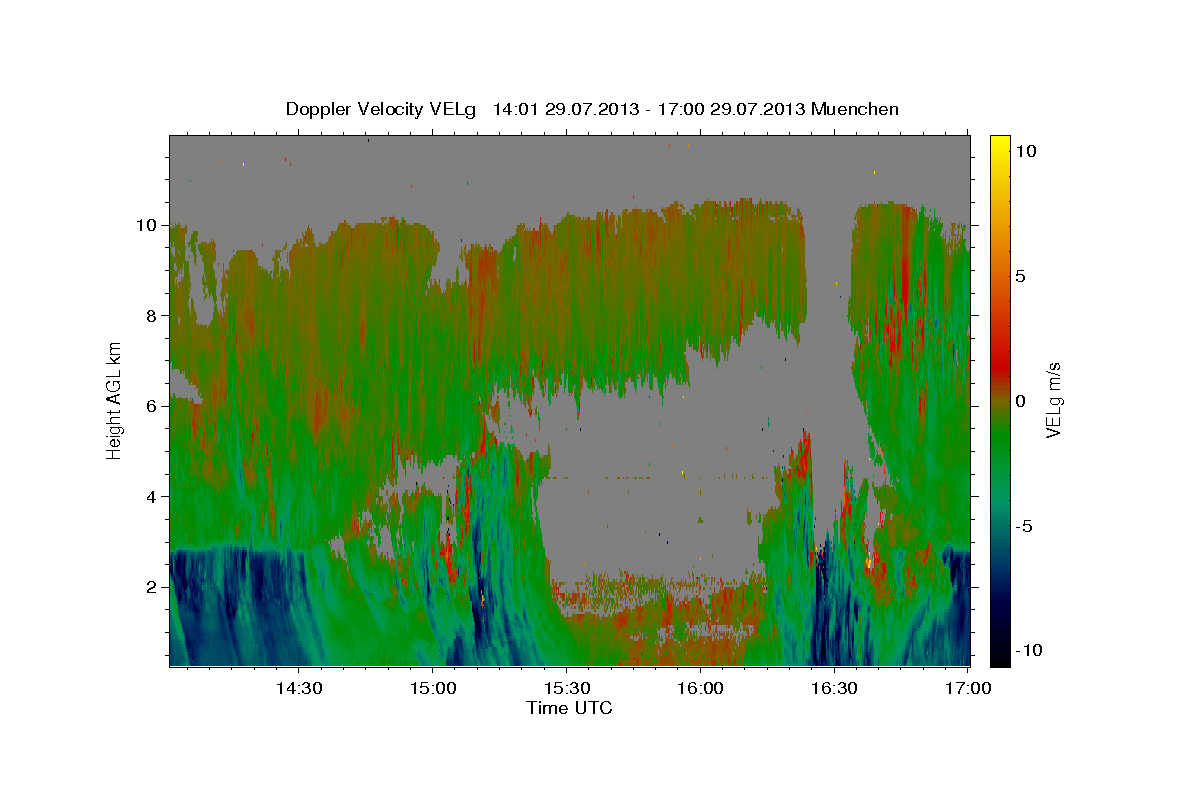Viewport: 1200px width, 800px height.
Task: Click the colorbar value 0 label
Action: point(1020,400)
